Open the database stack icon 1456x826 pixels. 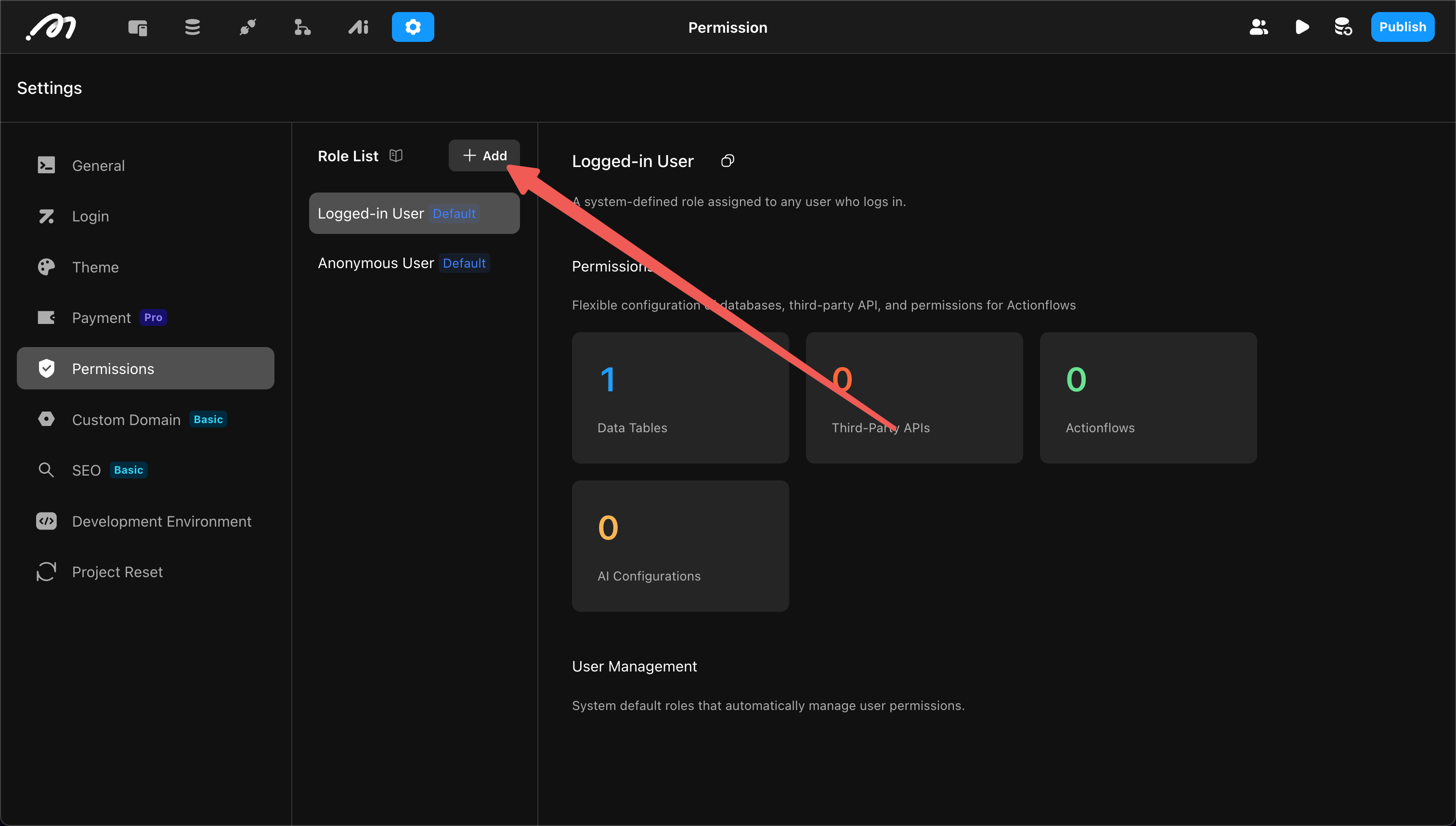point(193,27)
